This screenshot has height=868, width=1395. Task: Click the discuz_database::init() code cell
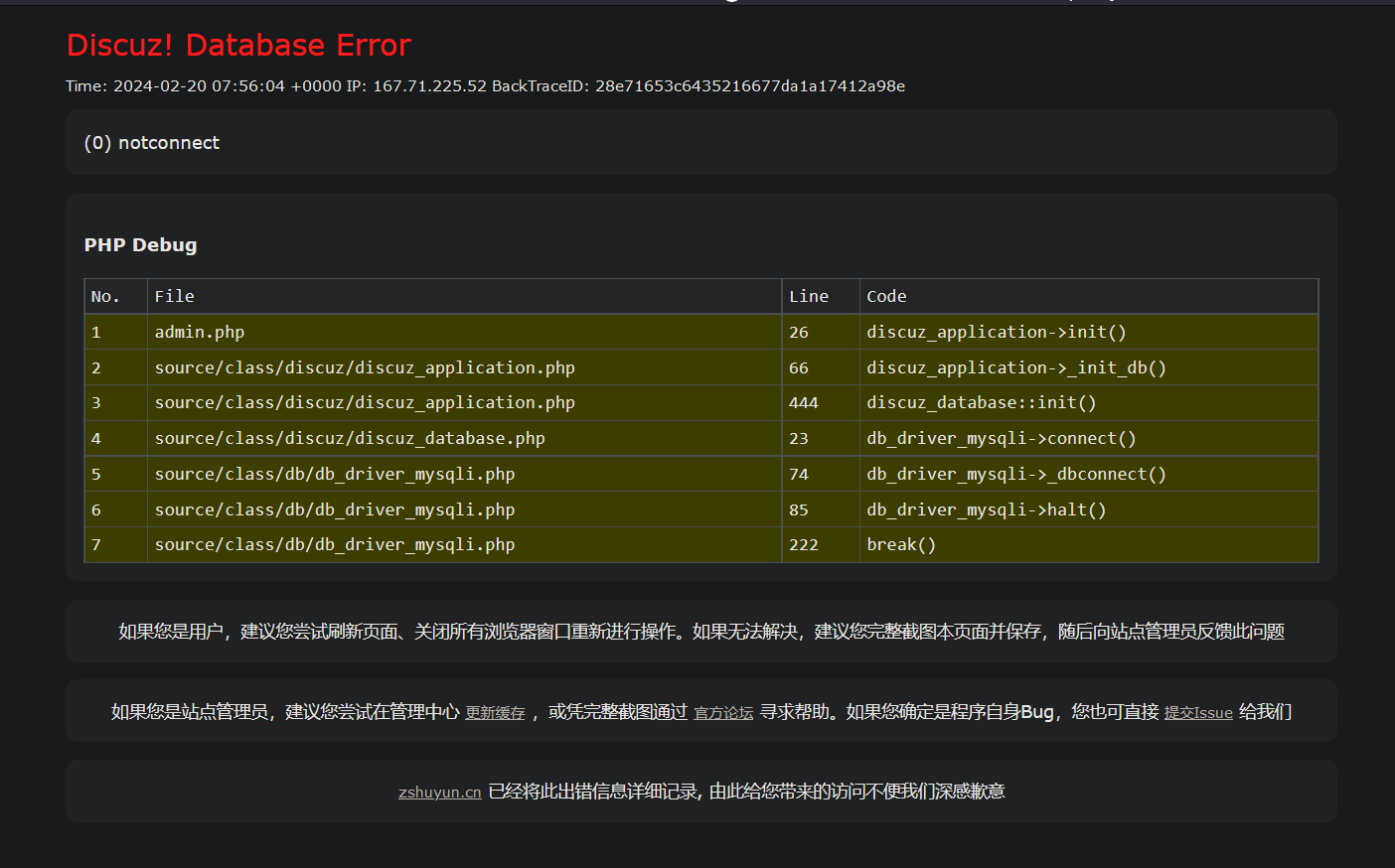click(981, 403)
